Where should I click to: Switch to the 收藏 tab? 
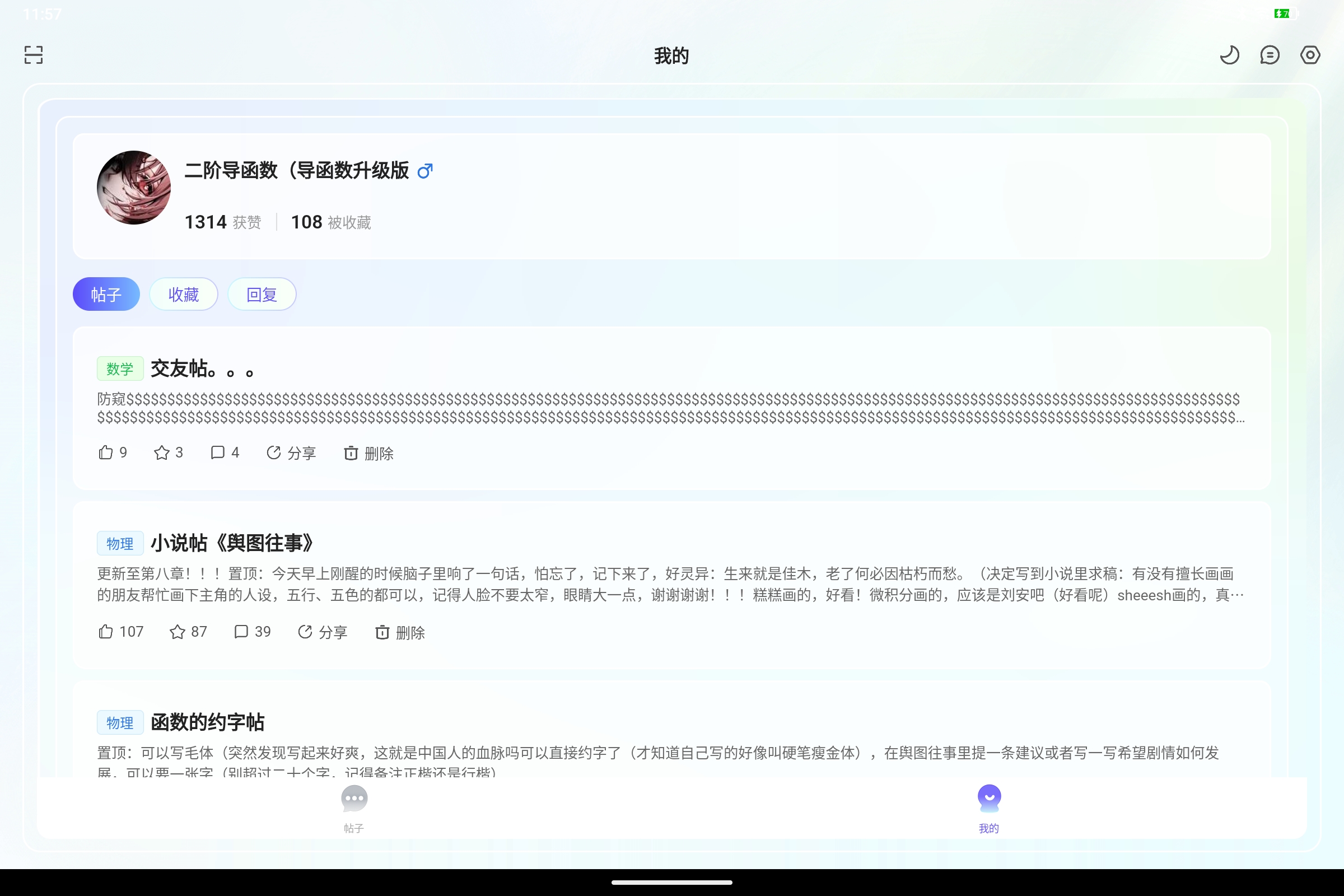(184, 295)
